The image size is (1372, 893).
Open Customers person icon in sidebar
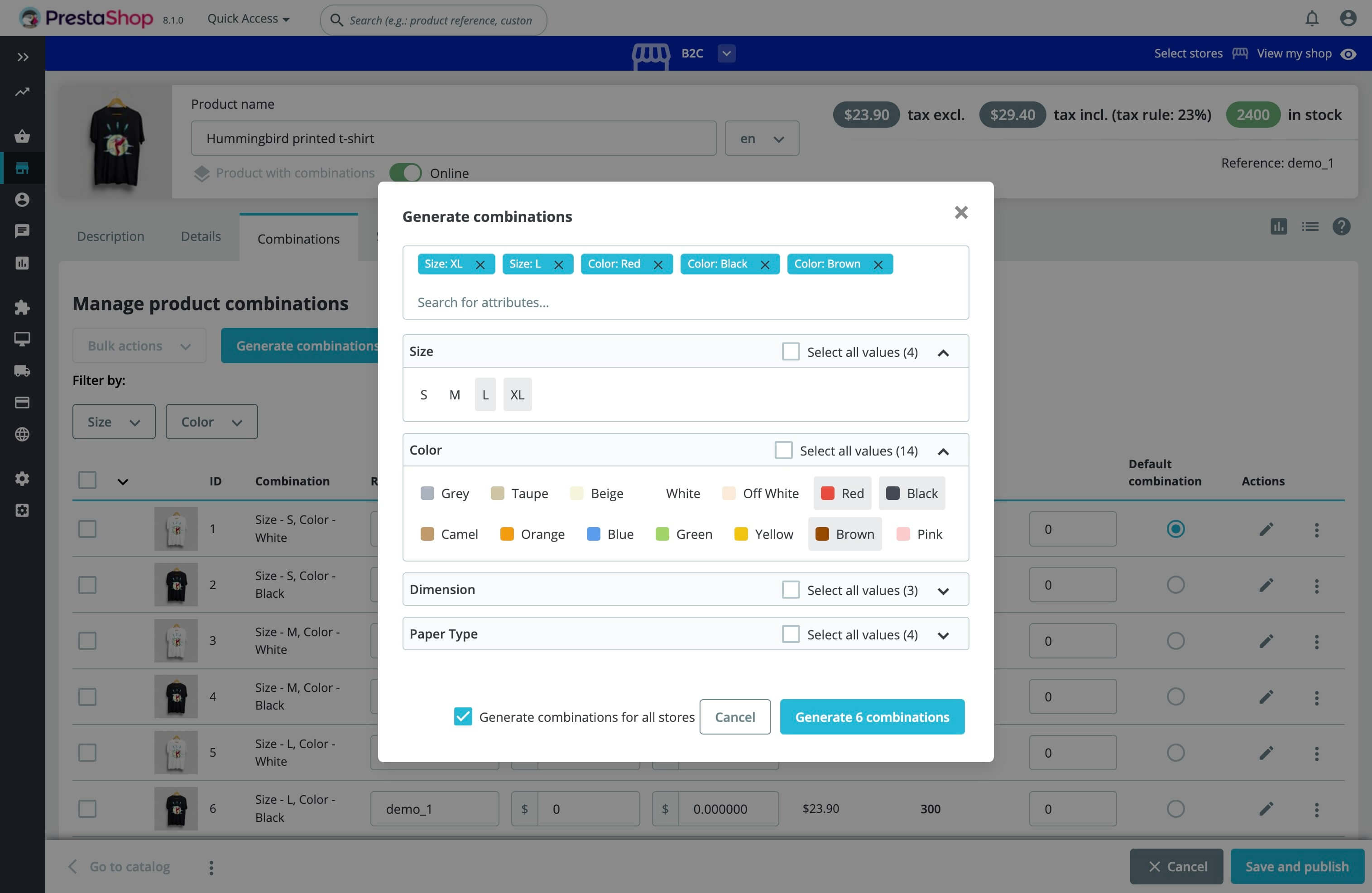point(23,199)
